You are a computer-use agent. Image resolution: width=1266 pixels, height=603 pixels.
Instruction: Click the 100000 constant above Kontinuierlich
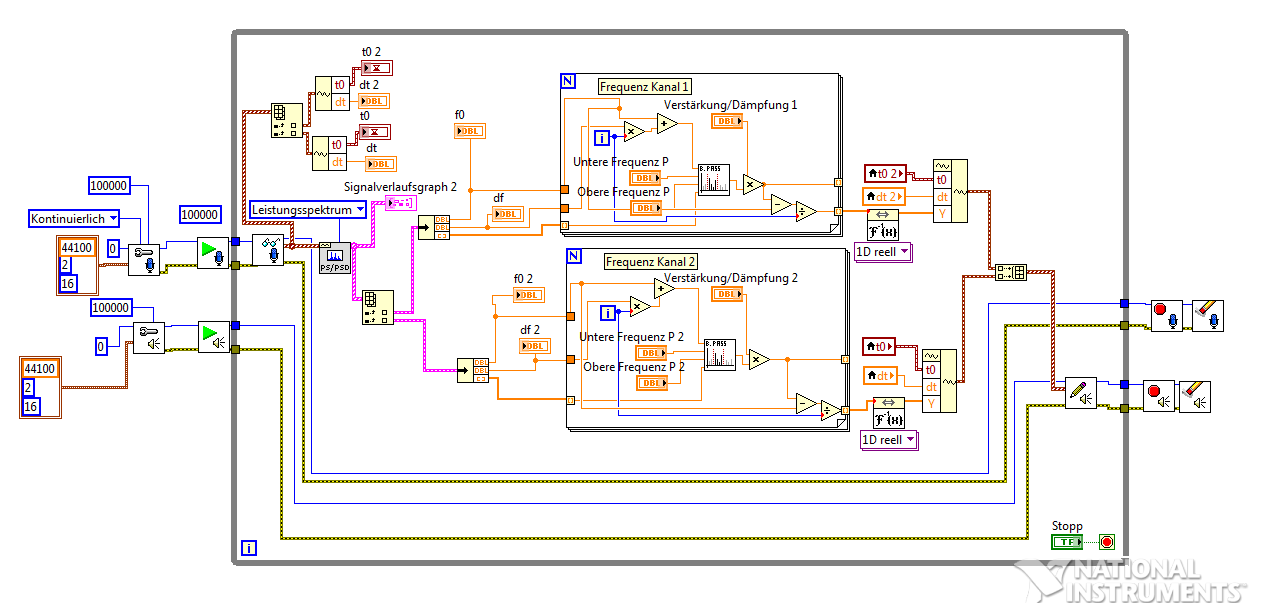click(109, 185)
